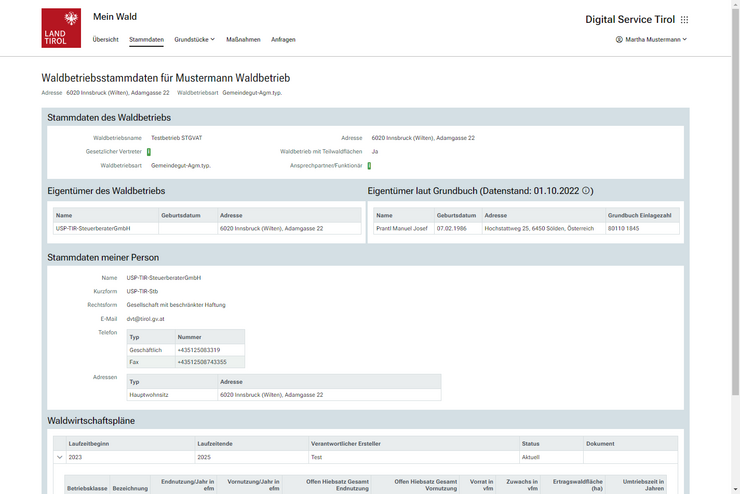Click the Laufzeitende value 2025
Viewport: 740px width, 494px height.
coord(204,457)
